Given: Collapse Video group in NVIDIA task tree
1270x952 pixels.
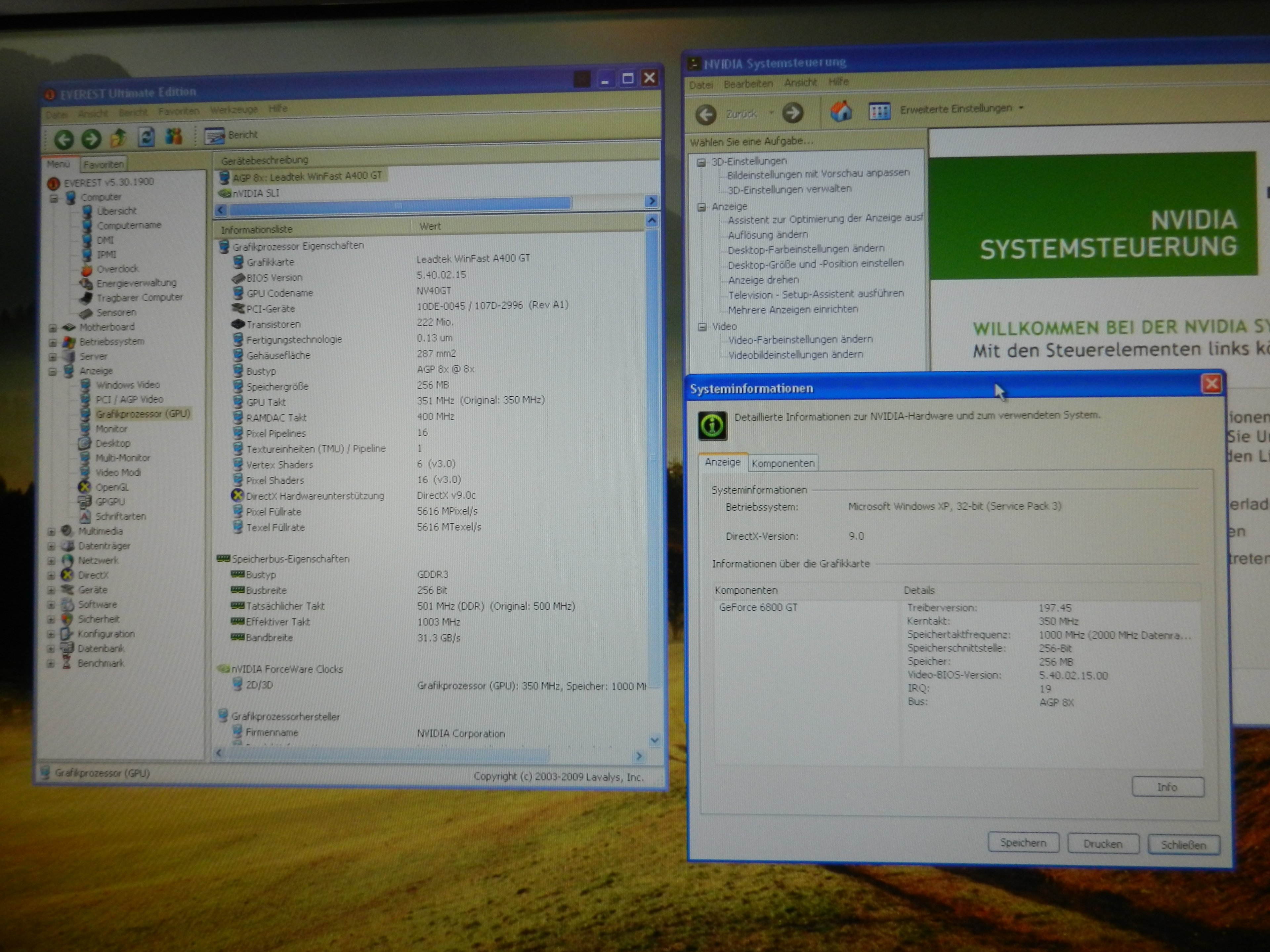Looking at the screenshot, I should click(x=701, y=327).
